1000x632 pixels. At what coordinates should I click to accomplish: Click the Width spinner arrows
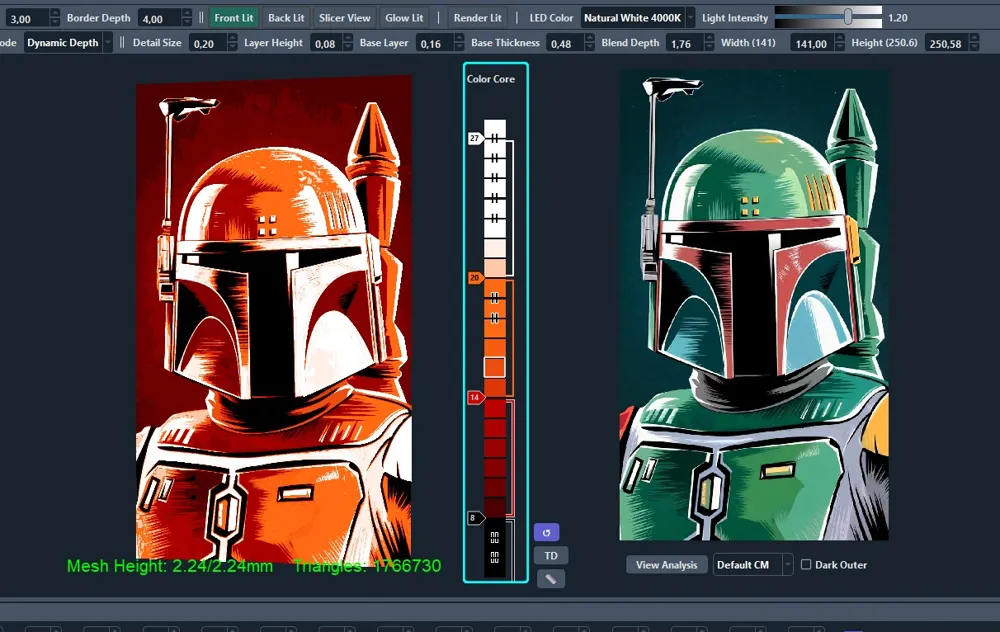839,43
